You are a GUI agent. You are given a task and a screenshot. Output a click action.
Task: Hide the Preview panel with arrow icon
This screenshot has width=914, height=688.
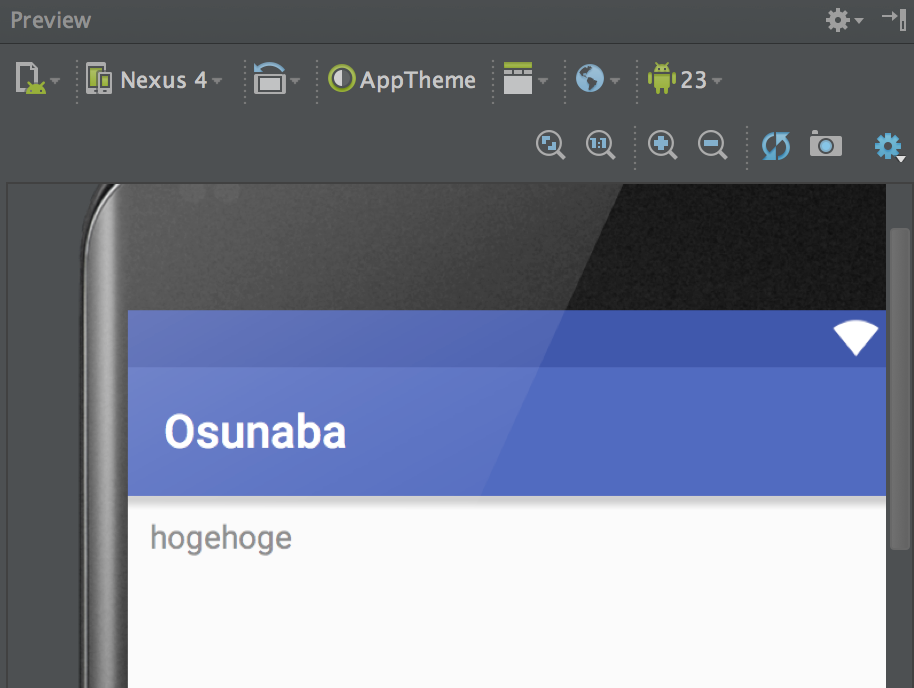tap(894, 19)
